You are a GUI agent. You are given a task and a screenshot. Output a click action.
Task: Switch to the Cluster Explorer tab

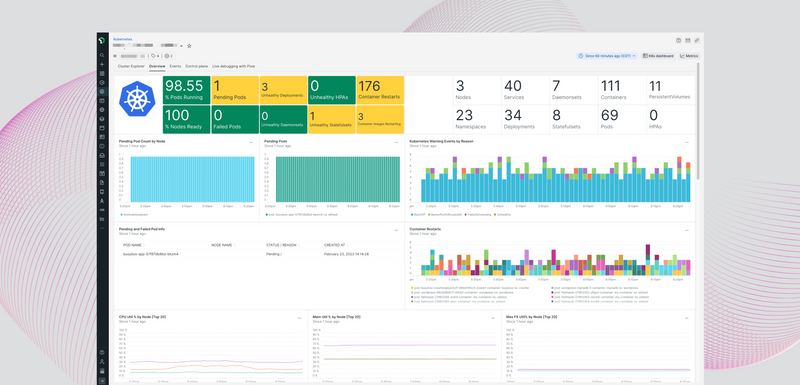point(131,66)
